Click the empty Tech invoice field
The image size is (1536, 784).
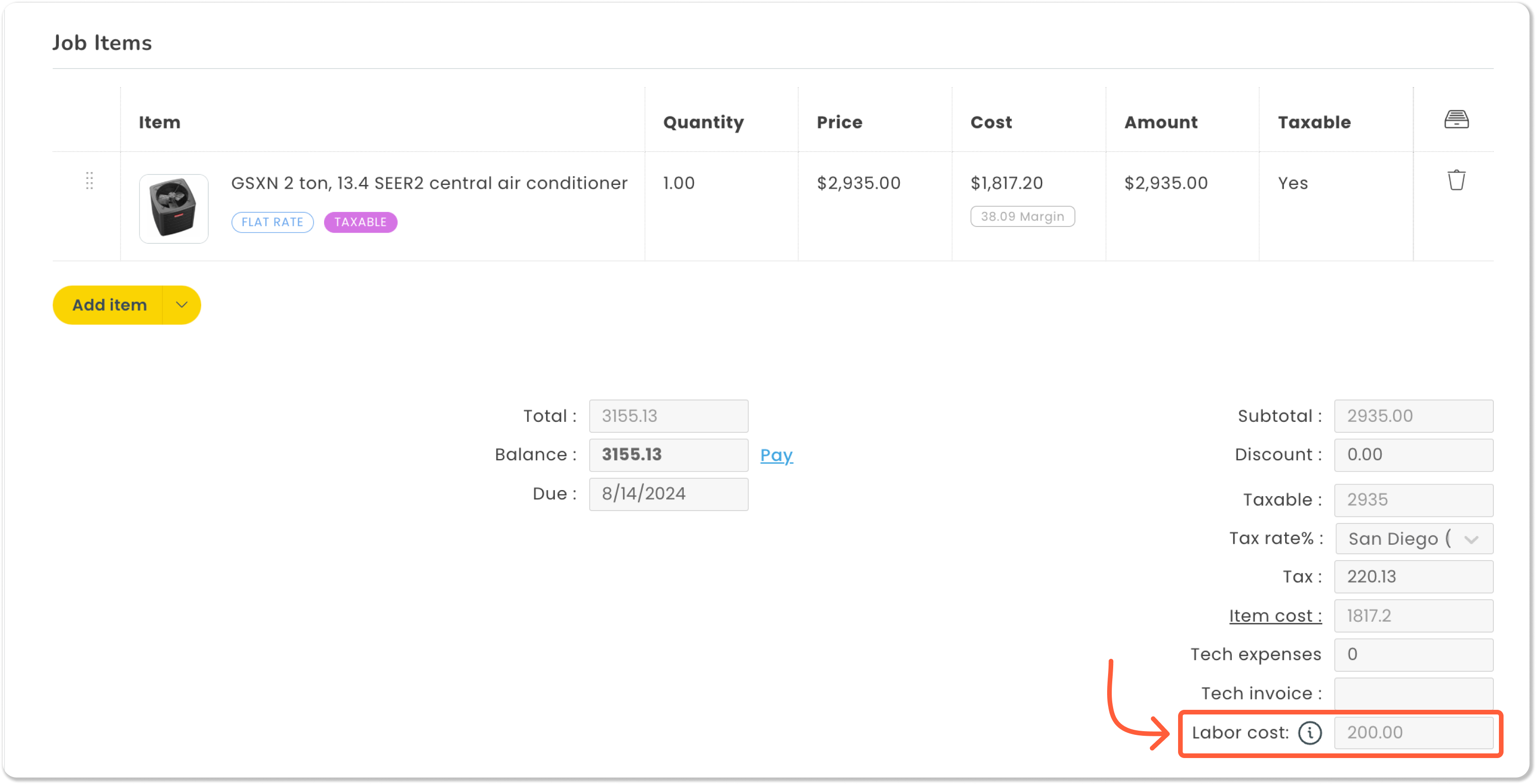1413,694
